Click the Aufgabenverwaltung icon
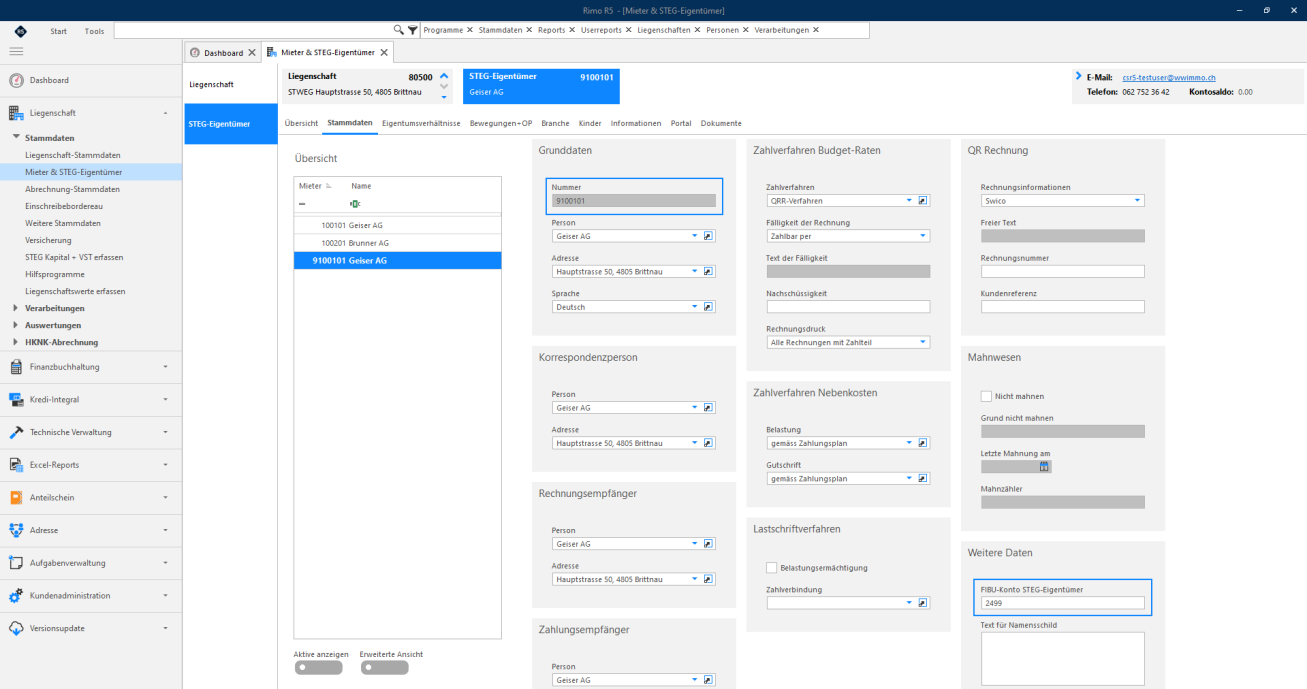 tap(16, 563)
